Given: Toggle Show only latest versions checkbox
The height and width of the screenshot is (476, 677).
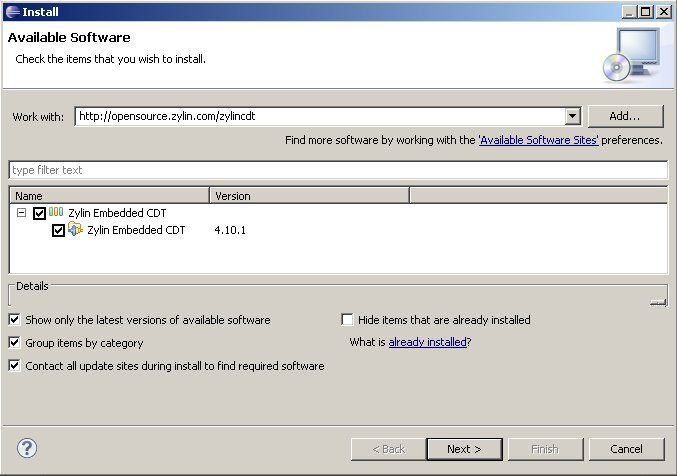Looking at the screenshot, I should click(15, 320).
